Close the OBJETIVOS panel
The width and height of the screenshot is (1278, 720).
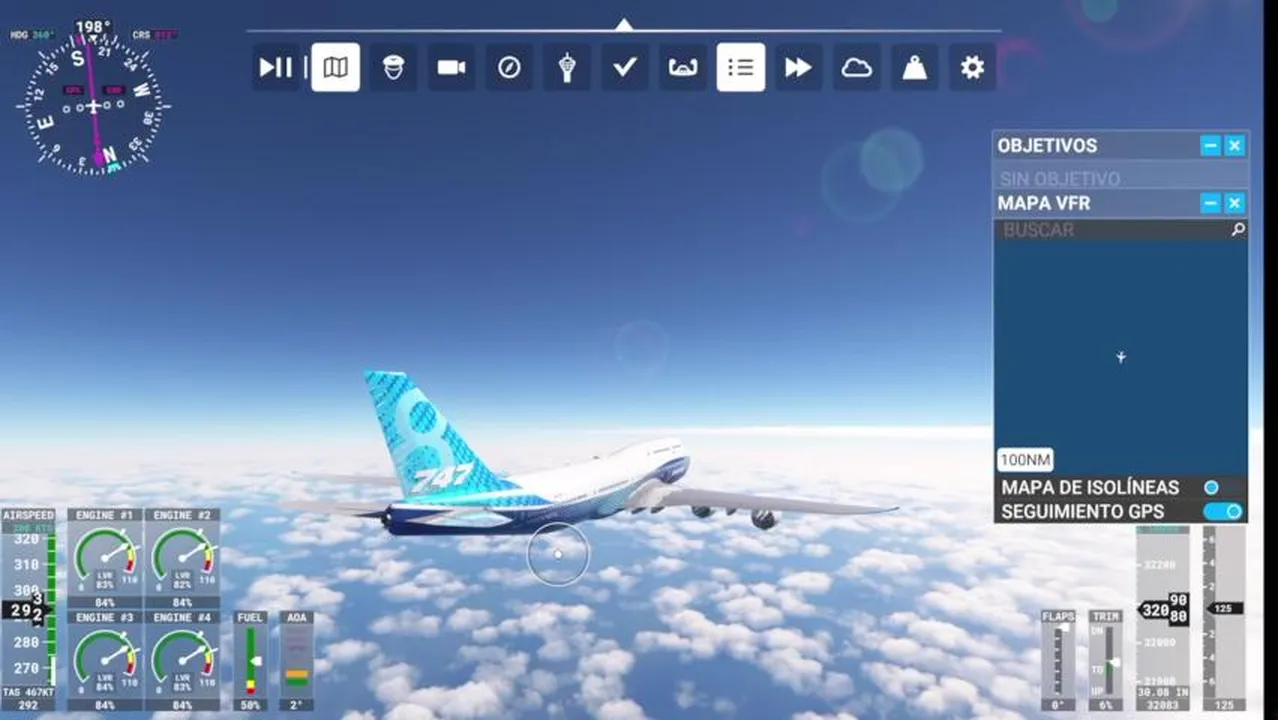[x=1235, y=145]
